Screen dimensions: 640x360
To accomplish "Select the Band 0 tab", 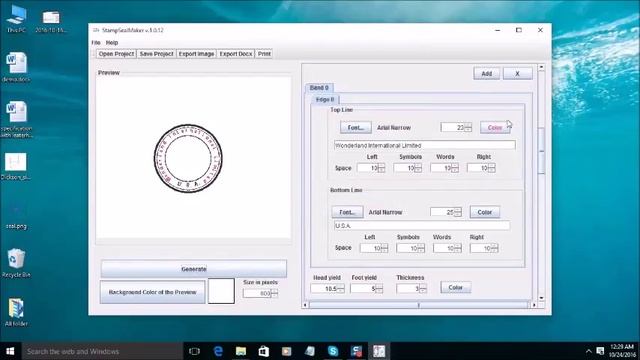I will click(x=319, y=88).
